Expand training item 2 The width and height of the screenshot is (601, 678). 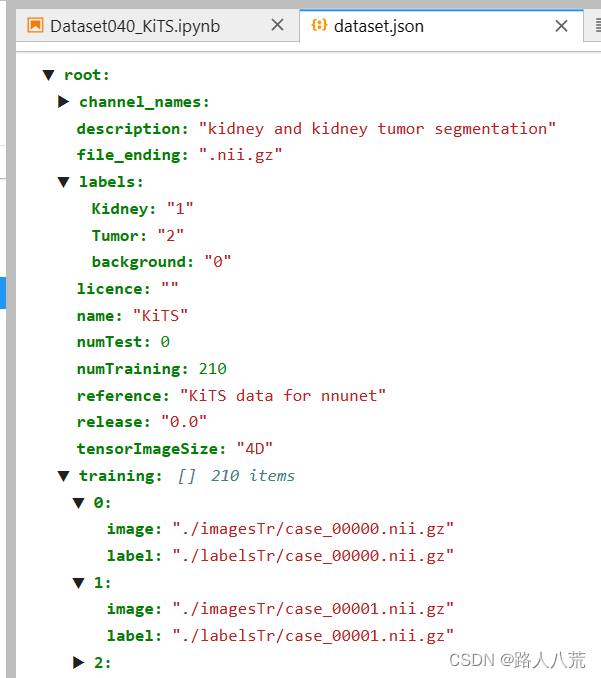point(79,662)
